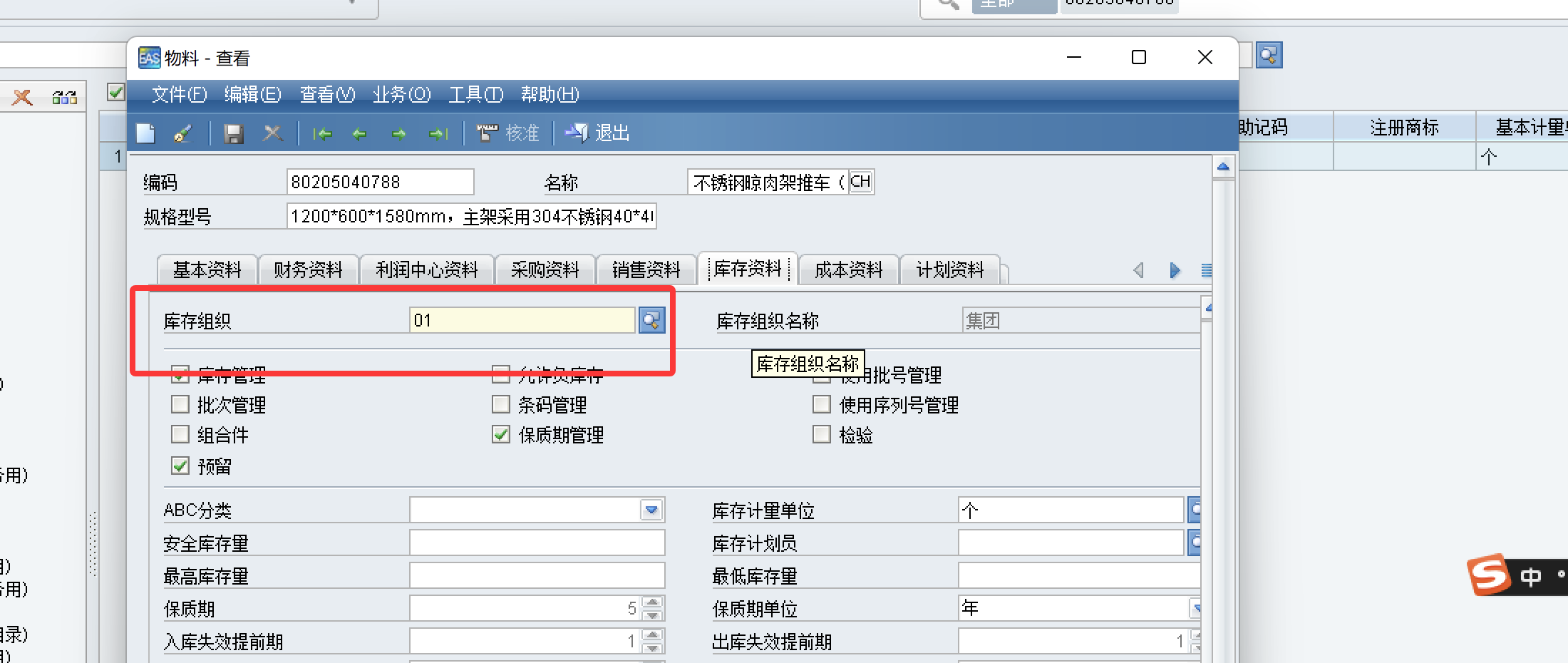Switch to the 基本资料 tab
This screenshot has width=1568, height=663.
click(207, 269)
